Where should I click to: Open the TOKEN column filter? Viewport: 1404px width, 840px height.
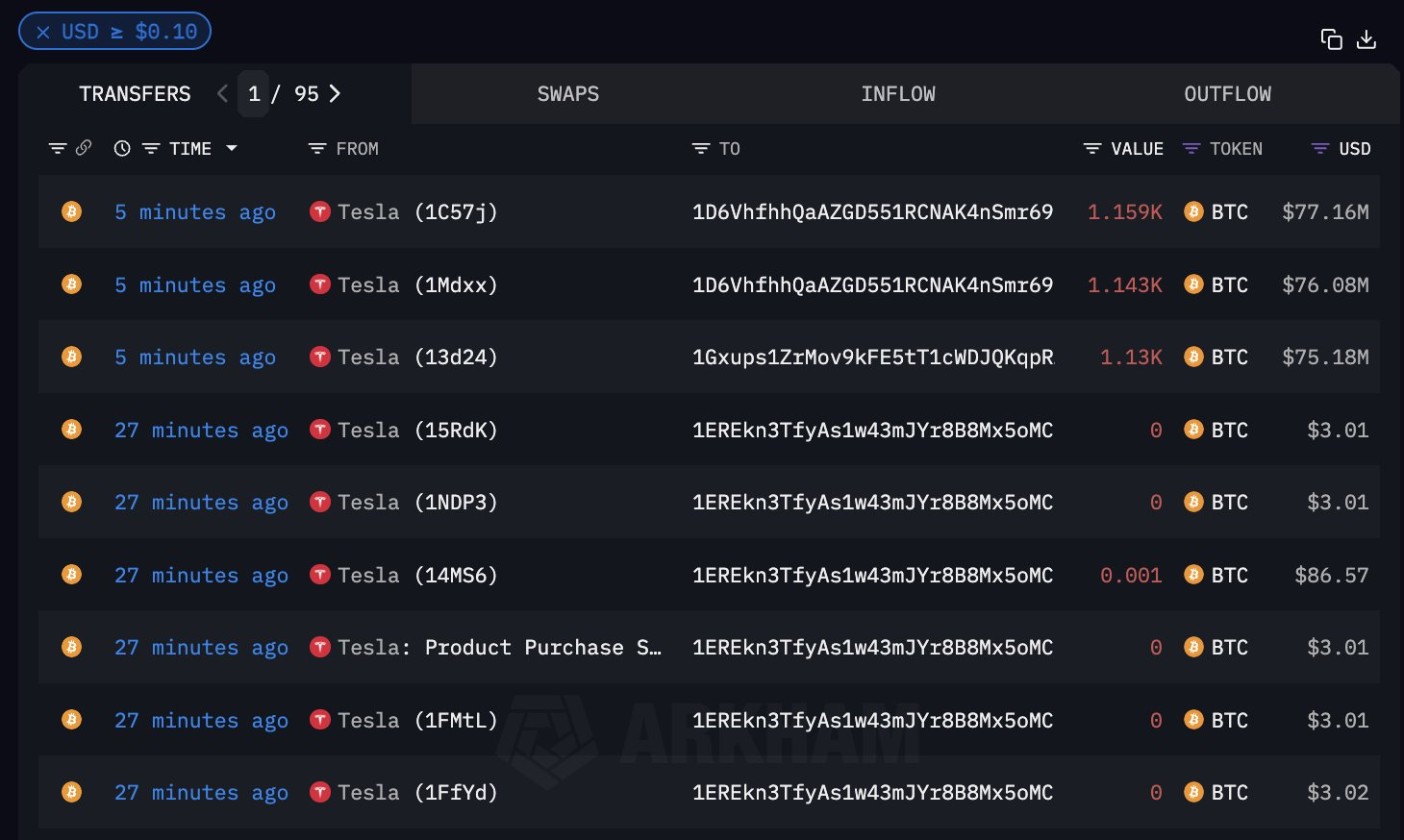pyautogui.click(x=1191, y=148)
